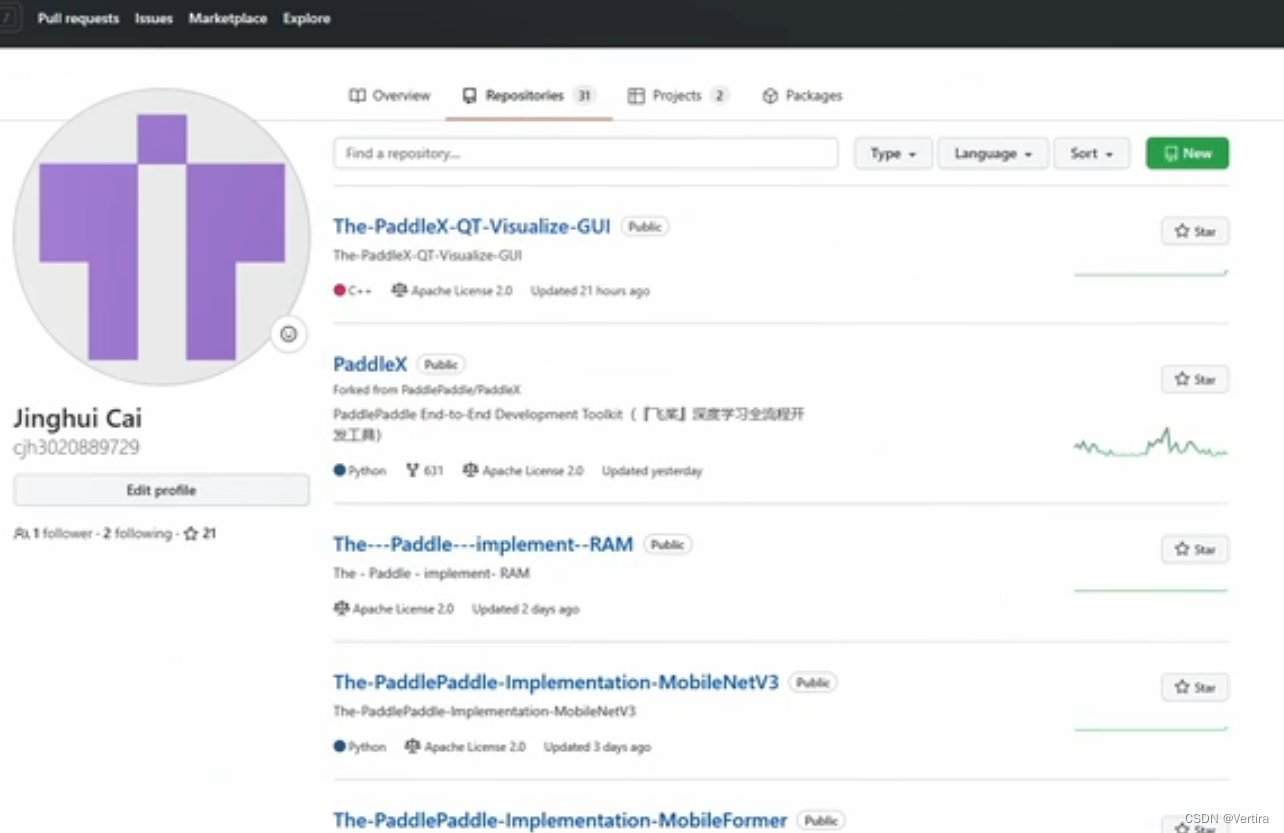Expand the Language filter dropdown
Image resolution: width=1284 pixels, height=833 pixels.
click(993, 153)
